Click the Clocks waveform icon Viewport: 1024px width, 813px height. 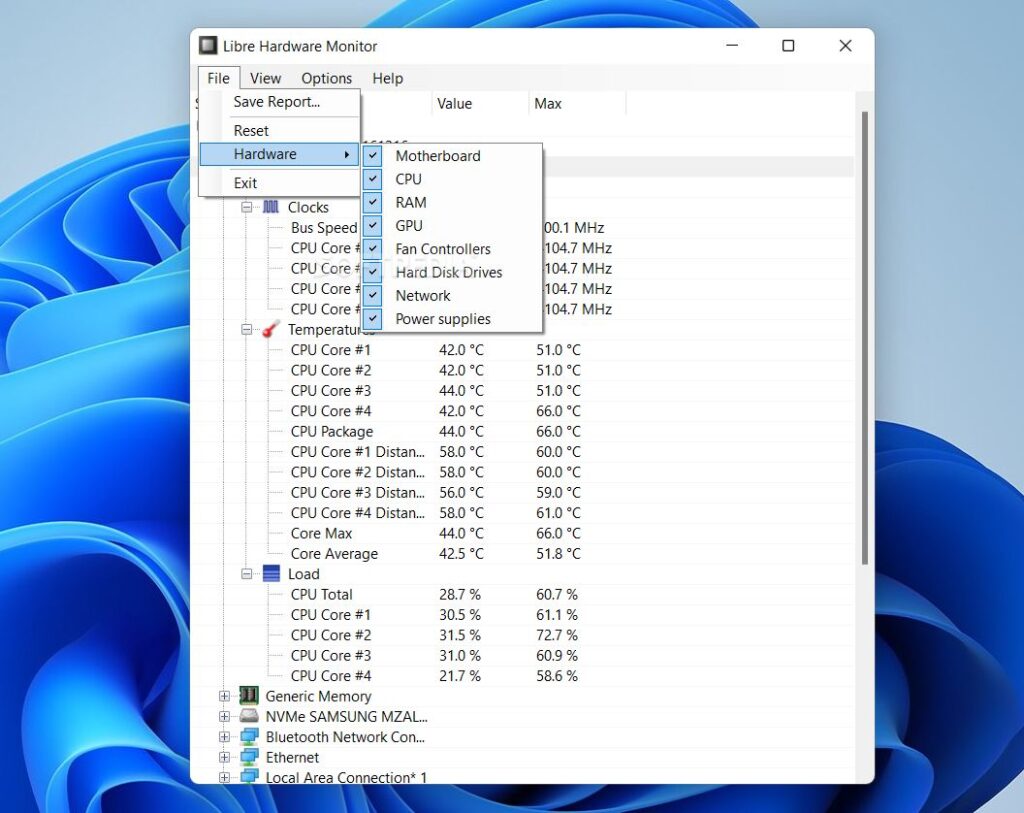coord(270,207)
